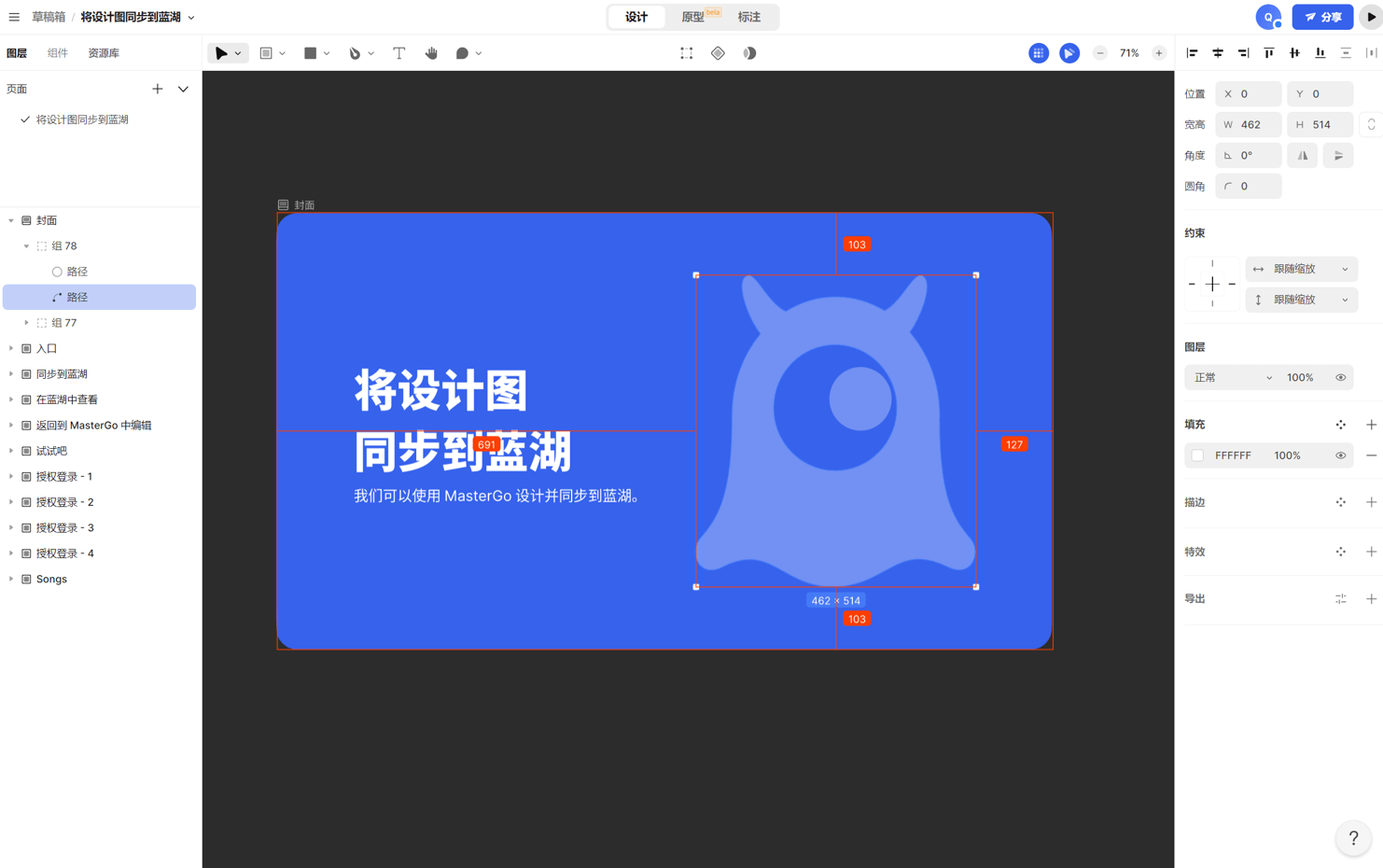Align selection vertical centers
The width and height of the screenshot is (1383, 868).
[x=1294, y=53]
